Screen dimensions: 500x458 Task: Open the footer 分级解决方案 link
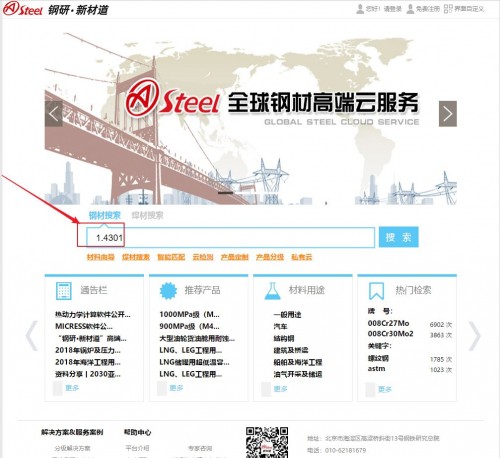tap(72, 448)
